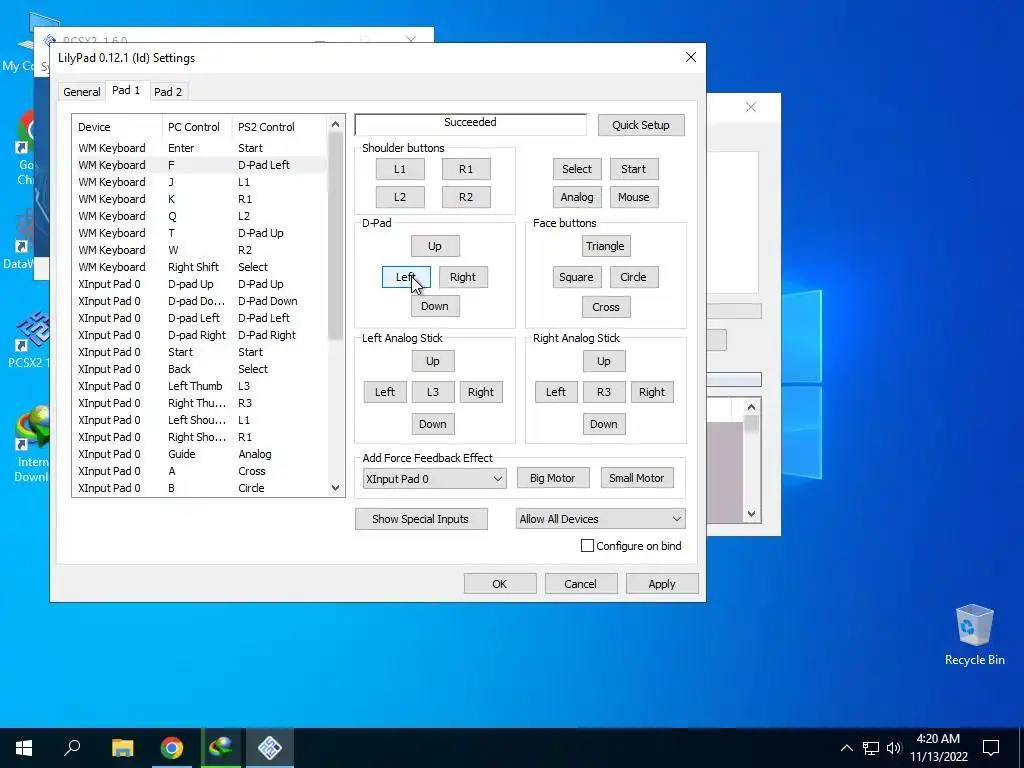
Task: Apply the pad settings
Action: (x=662, y=584)
